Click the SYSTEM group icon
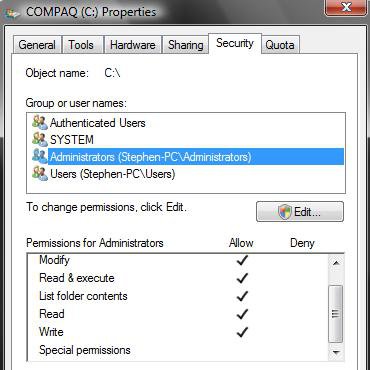This screenshot has height=370, width=370. [40, 139]
